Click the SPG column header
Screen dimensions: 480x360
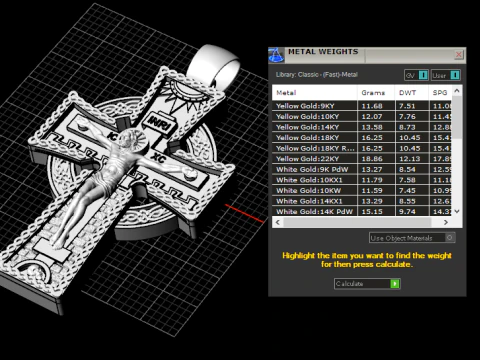[440, 93]
